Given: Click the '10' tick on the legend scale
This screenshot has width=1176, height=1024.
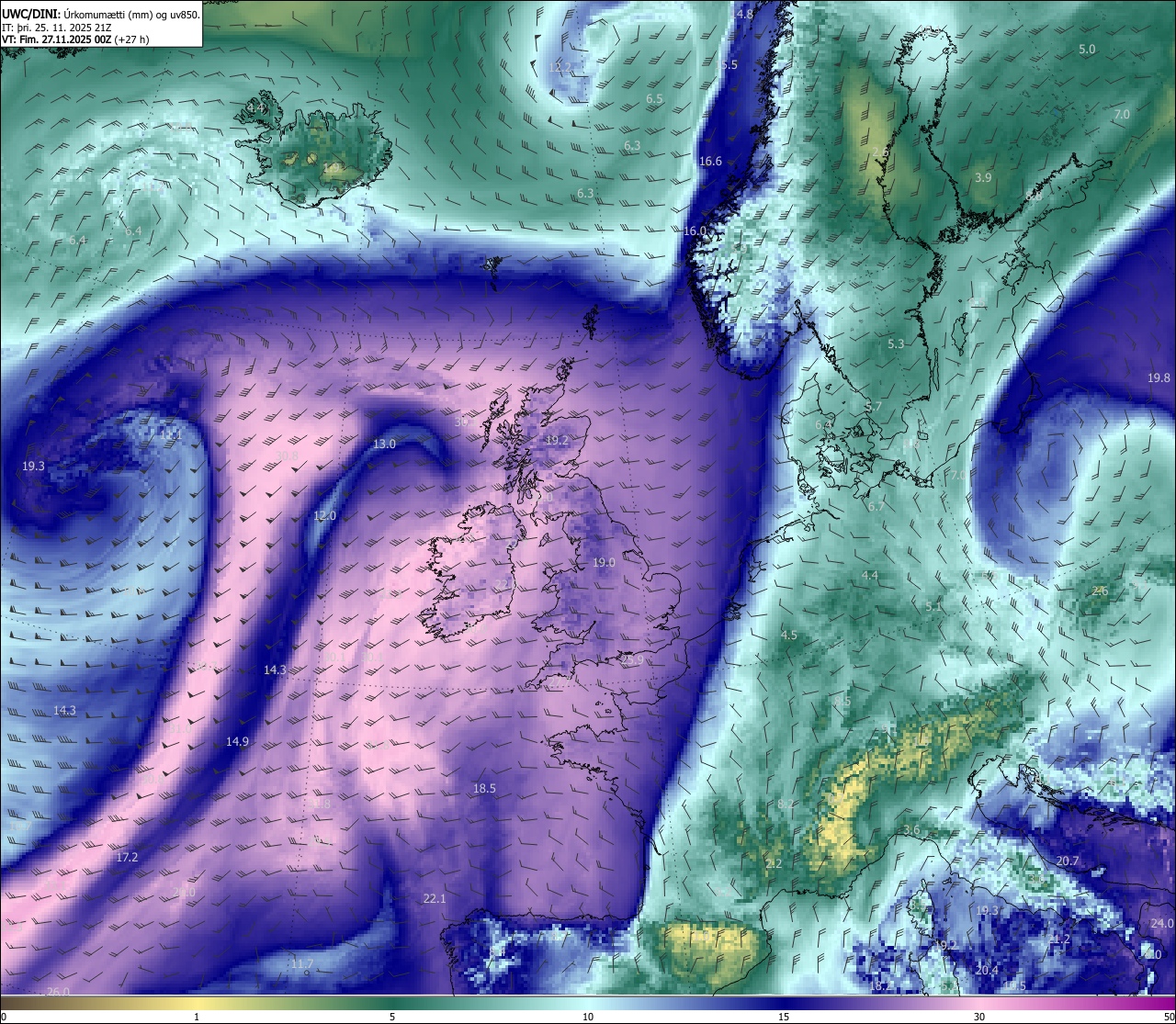Looking at the screenshot, I should (x=588, y=1017).
